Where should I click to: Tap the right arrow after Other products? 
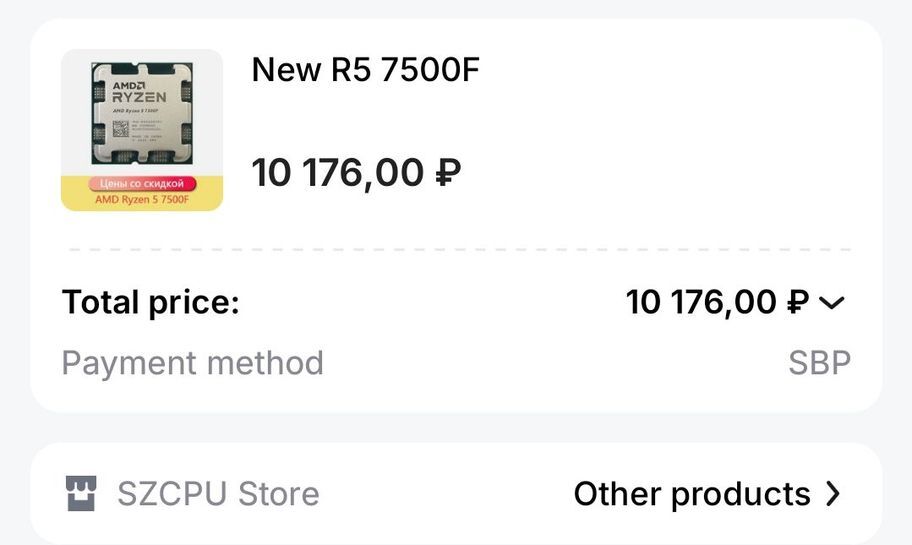tap(832, 493)
